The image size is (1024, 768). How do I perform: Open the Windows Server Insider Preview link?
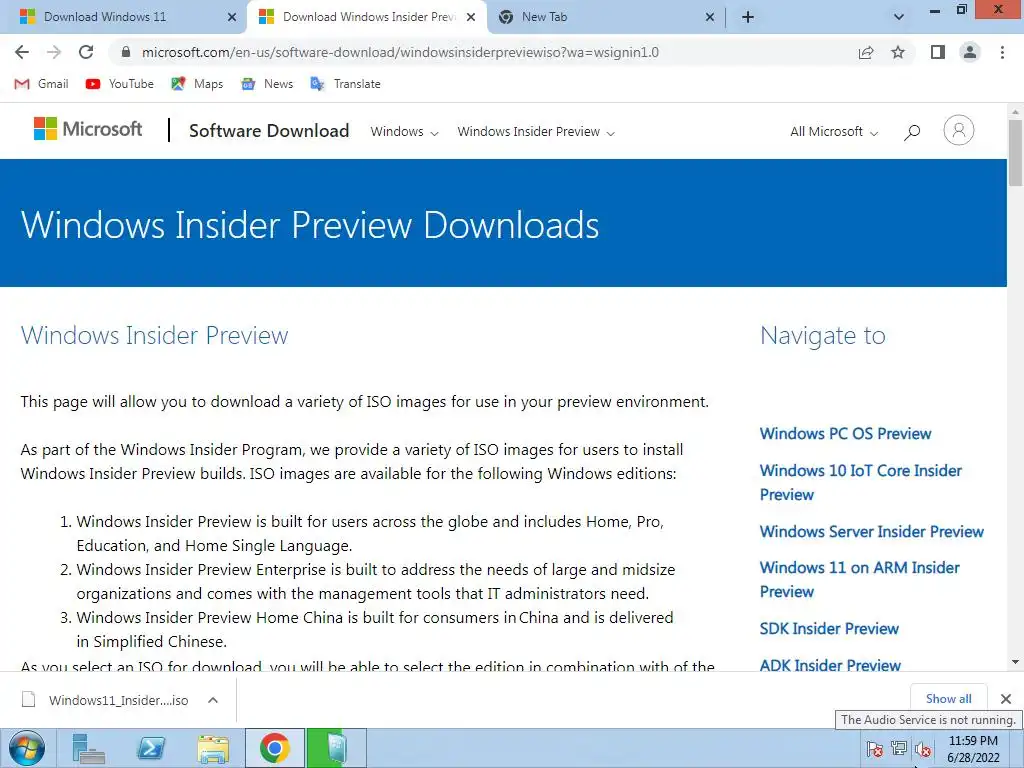point(871,532)
